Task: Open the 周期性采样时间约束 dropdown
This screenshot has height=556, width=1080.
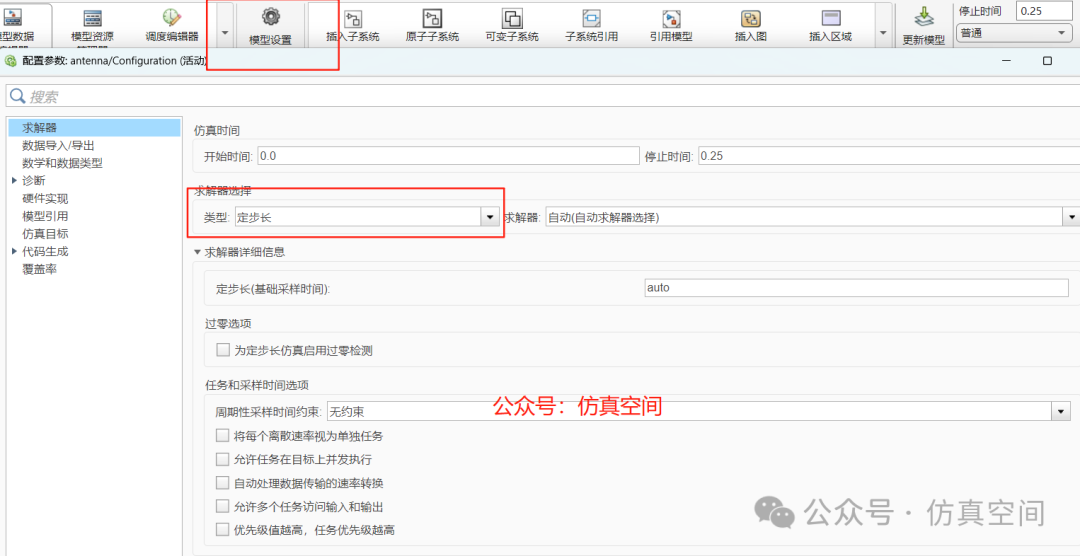Action: pyautogui.click(x=1060, y=412)
